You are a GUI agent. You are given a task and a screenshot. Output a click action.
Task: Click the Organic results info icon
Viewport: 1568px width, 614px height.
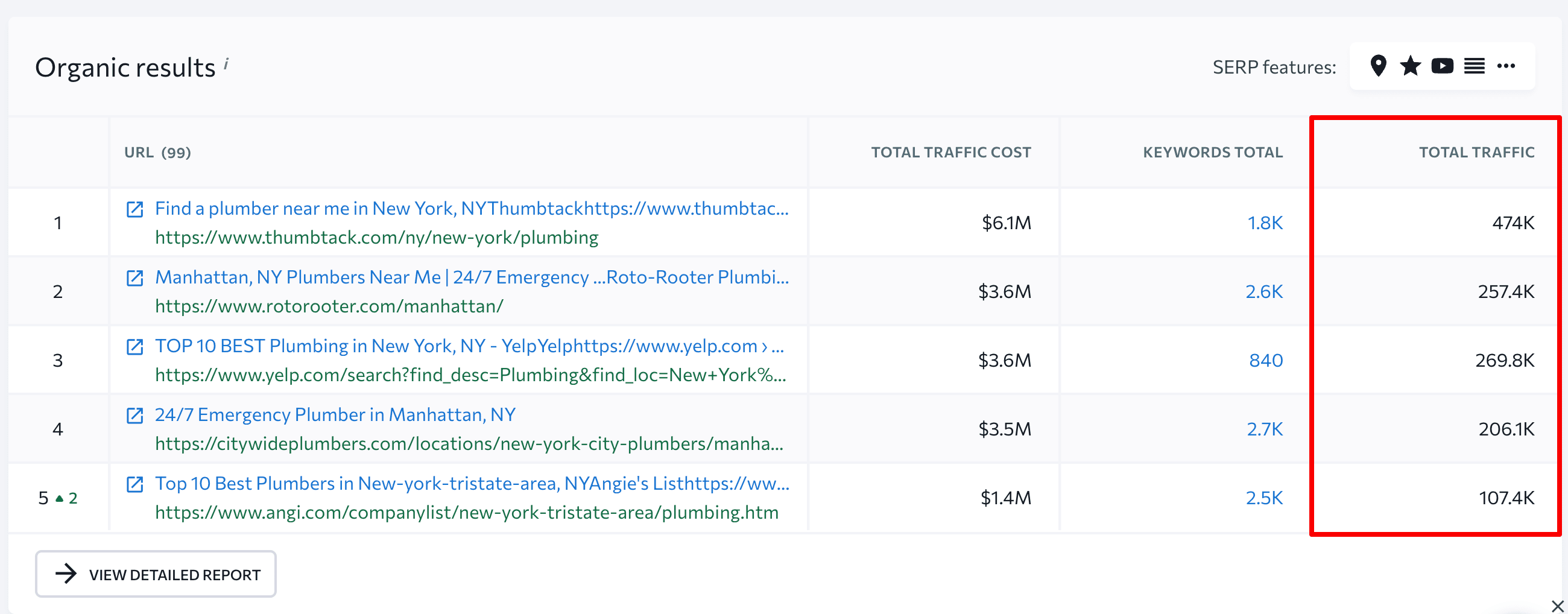tap(226, 63)
